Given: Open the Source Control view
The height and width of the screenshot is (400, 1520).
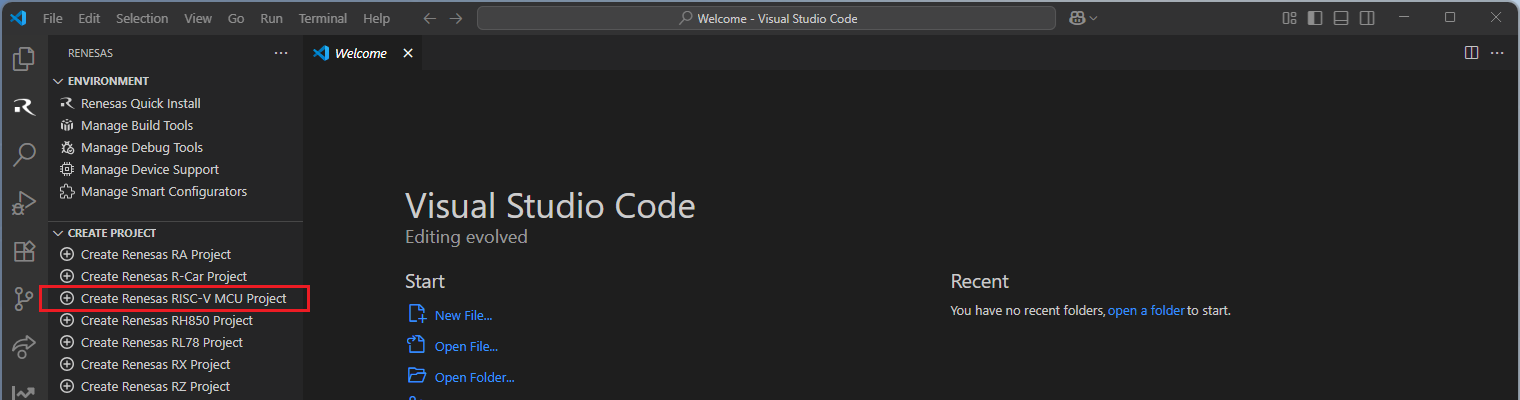Looking at the screenshot, I should (x=23, y=298).
